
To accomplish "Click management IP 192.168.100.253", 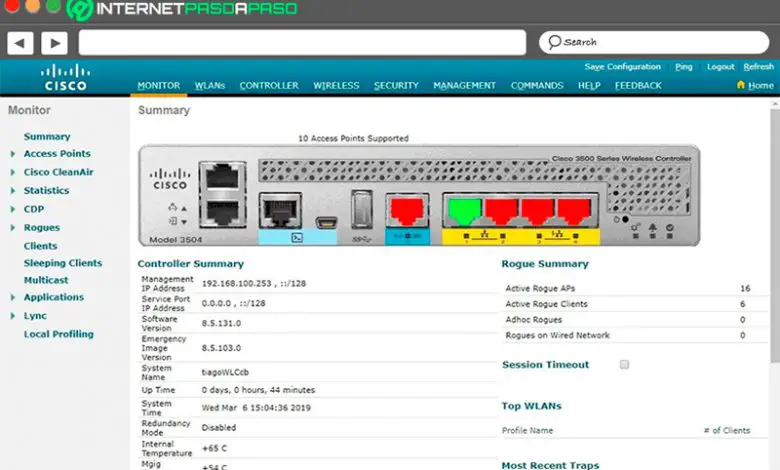I will pyautogui.click(x=236, y=283).
